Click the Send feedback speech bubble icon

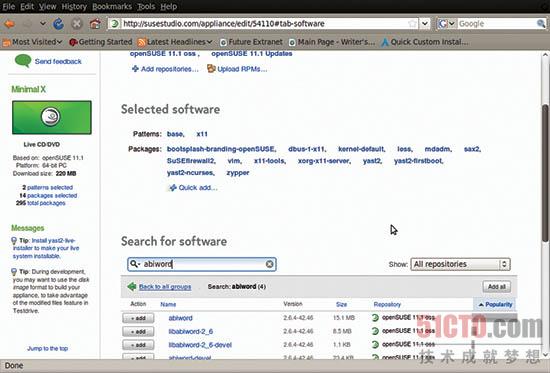click(x=23, y=61)
